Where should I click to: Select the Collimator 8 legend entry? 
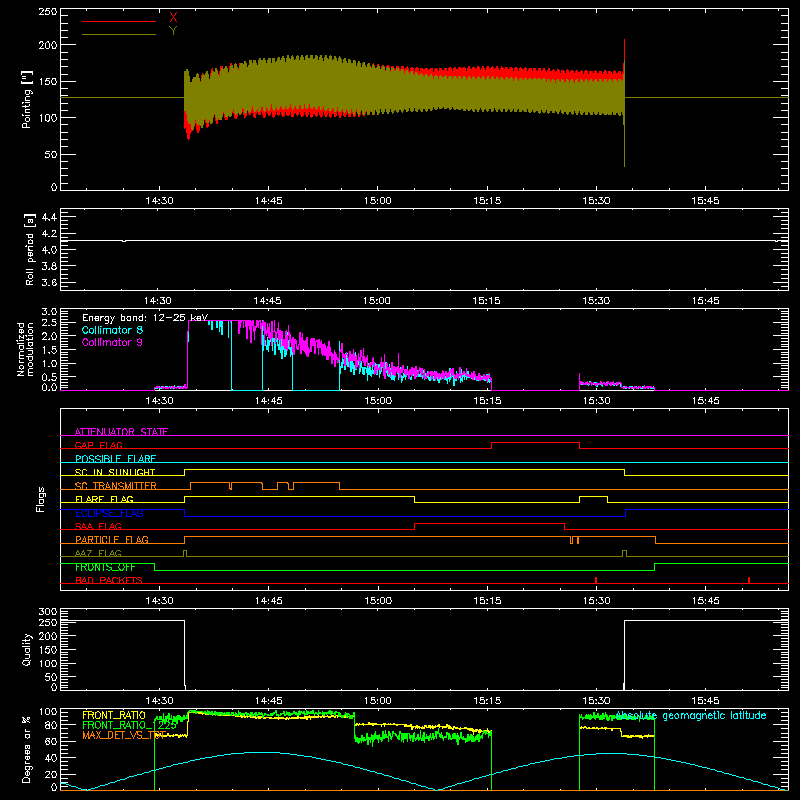(112, 330)
